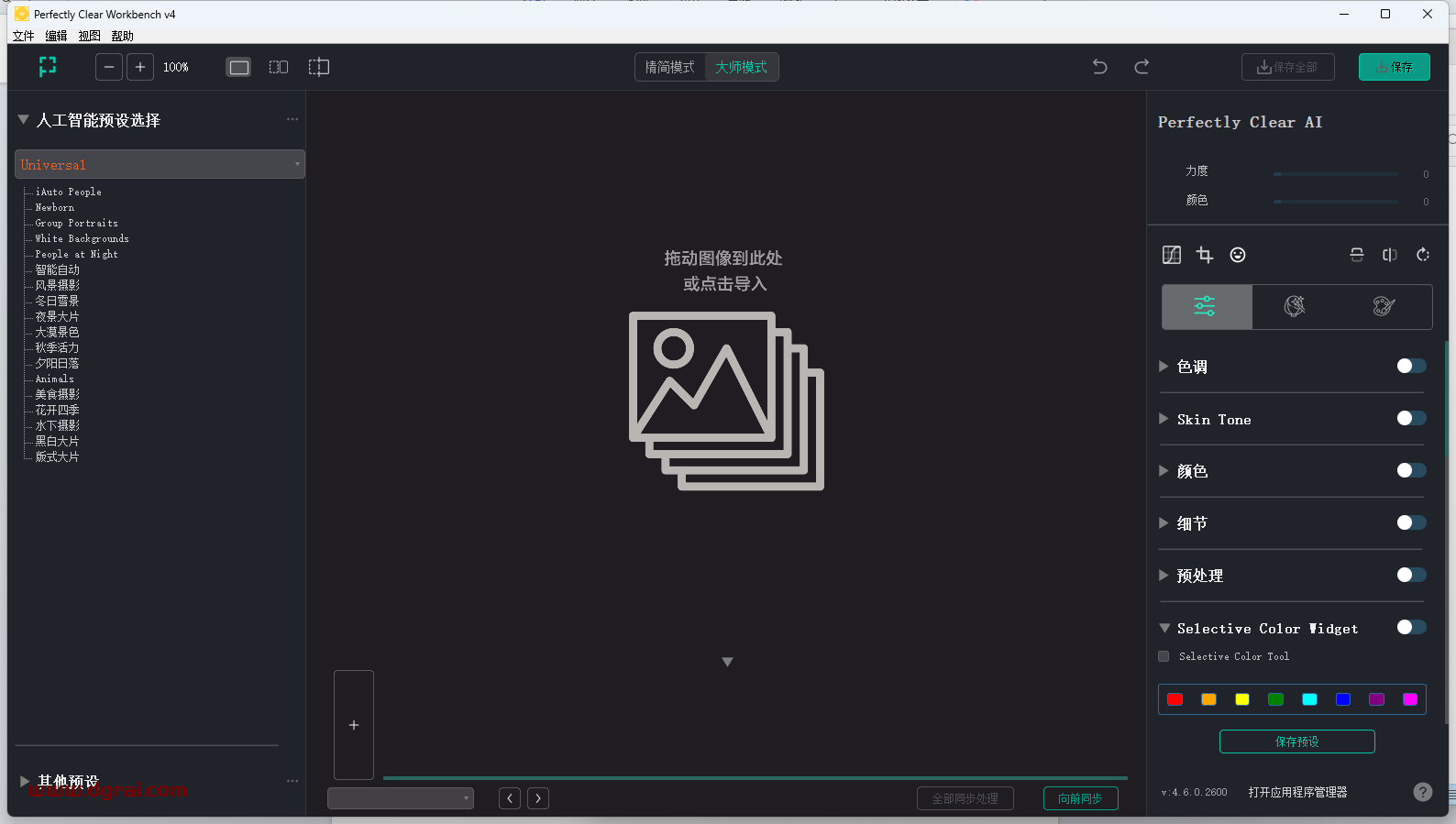Image resolution: width=1456 pixels, height=824 pixels.
Task: Switch to the face beautify tab
Action: pos(1295,306)
